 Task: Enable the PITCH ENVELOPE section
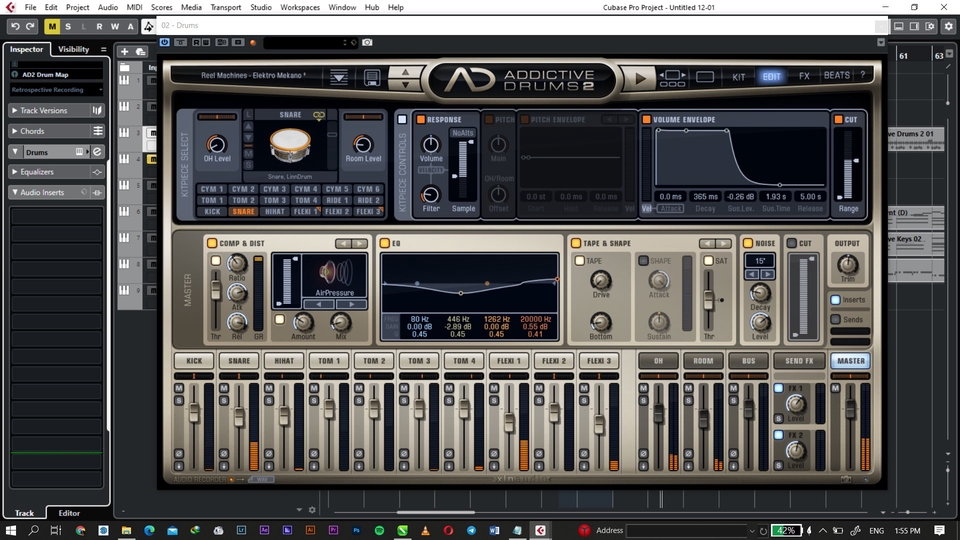click(525, 119)
